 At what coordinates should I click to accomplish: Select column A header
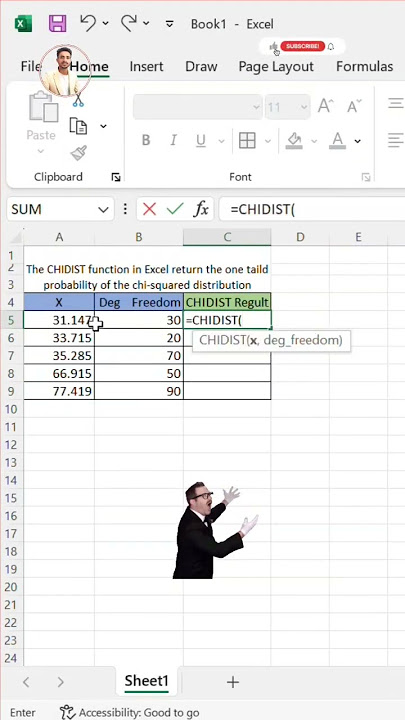tap(59, 237)
